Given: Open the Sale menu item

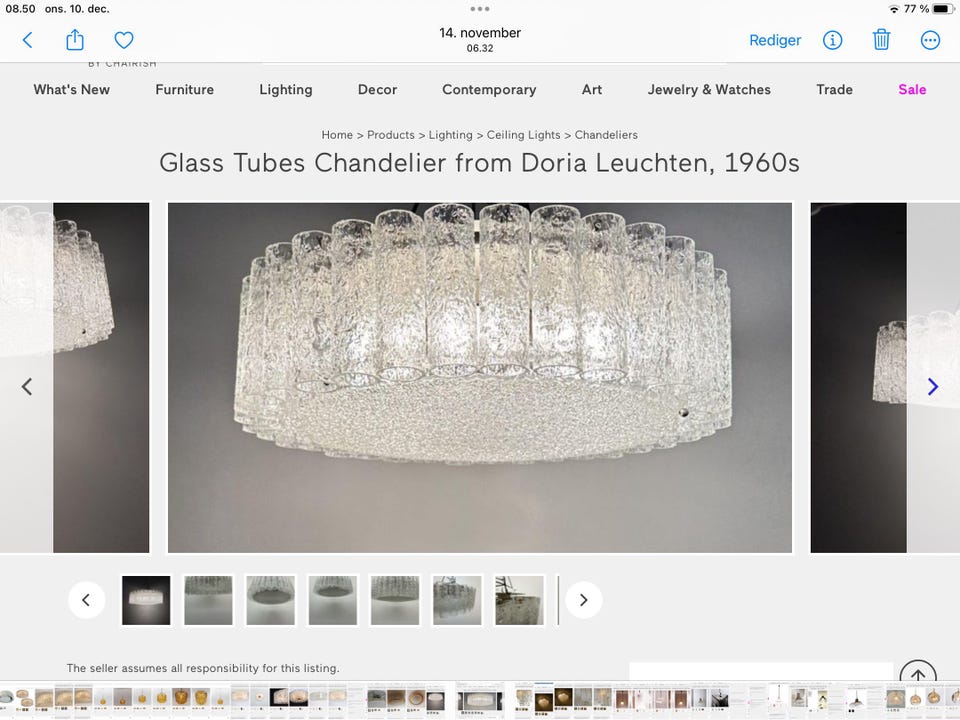Looking at the screenshot, I should [x=912, y=89].
